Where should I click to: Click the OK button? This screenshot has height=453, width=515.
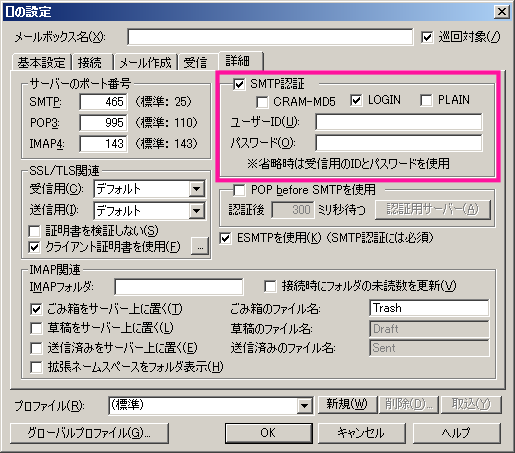[268, 433]
